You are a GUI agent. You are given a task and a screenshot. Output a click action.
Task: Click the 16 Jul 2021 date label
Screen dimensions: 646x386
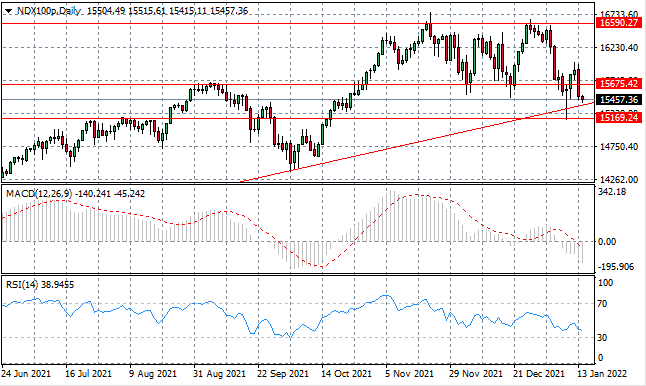89,374
